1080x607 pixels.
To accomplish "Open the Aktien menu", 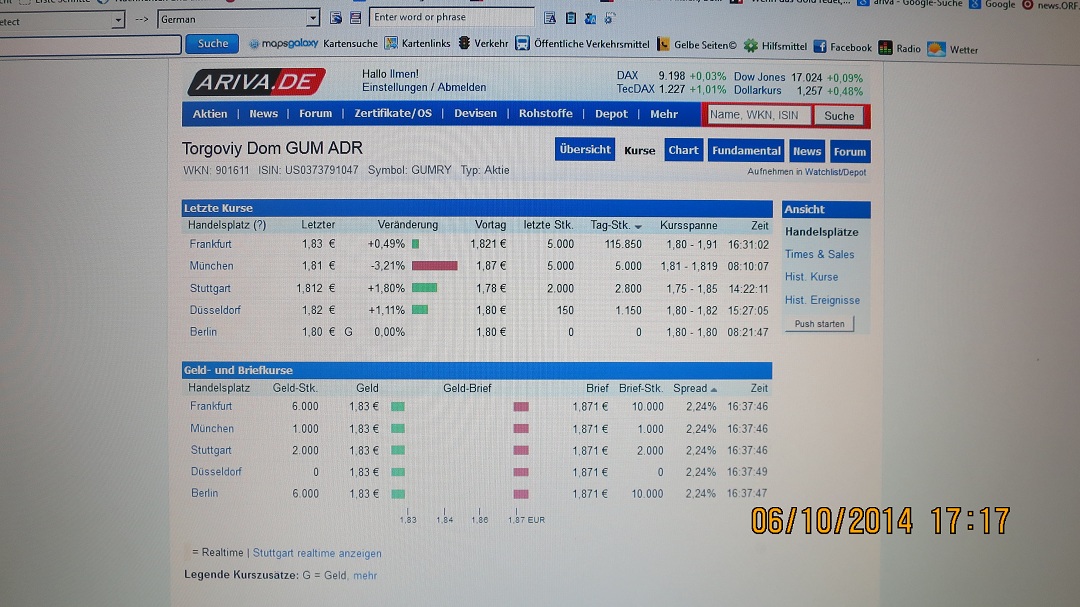I will (x=209, y=114).
